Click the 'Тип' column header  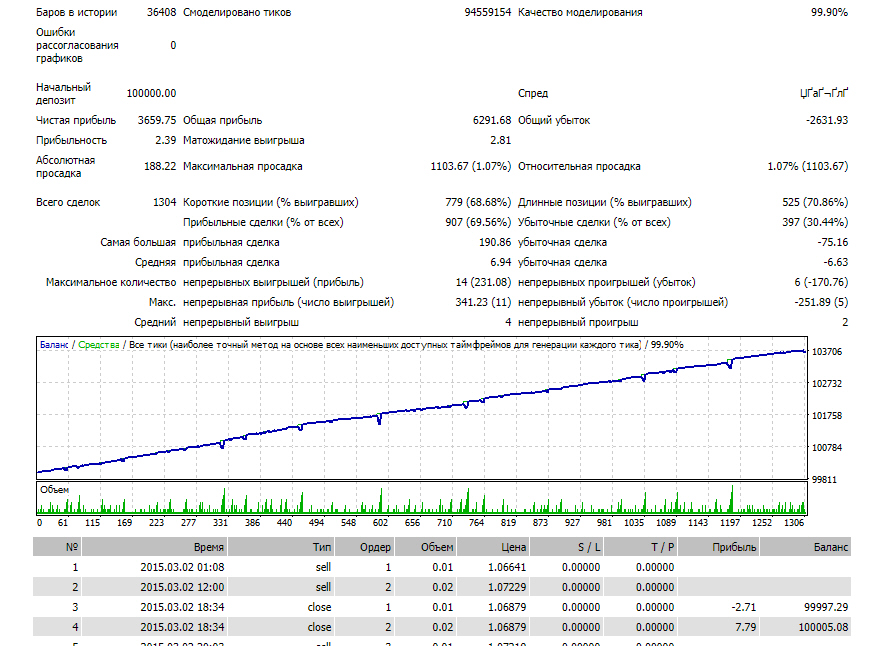point(281,547)
